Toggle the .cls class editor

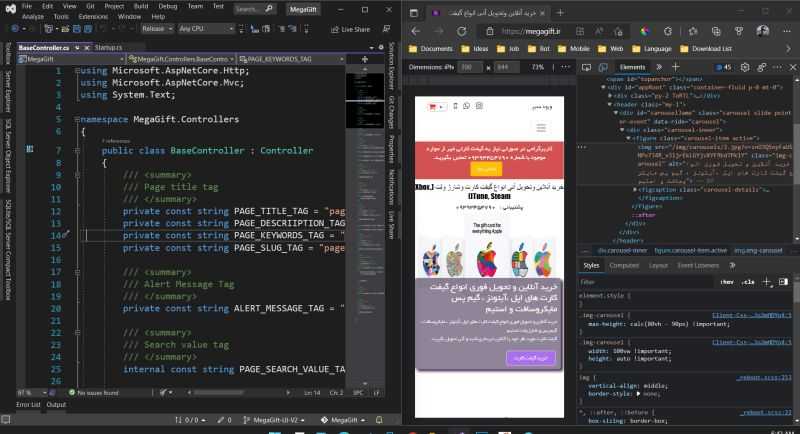(748, 282)
